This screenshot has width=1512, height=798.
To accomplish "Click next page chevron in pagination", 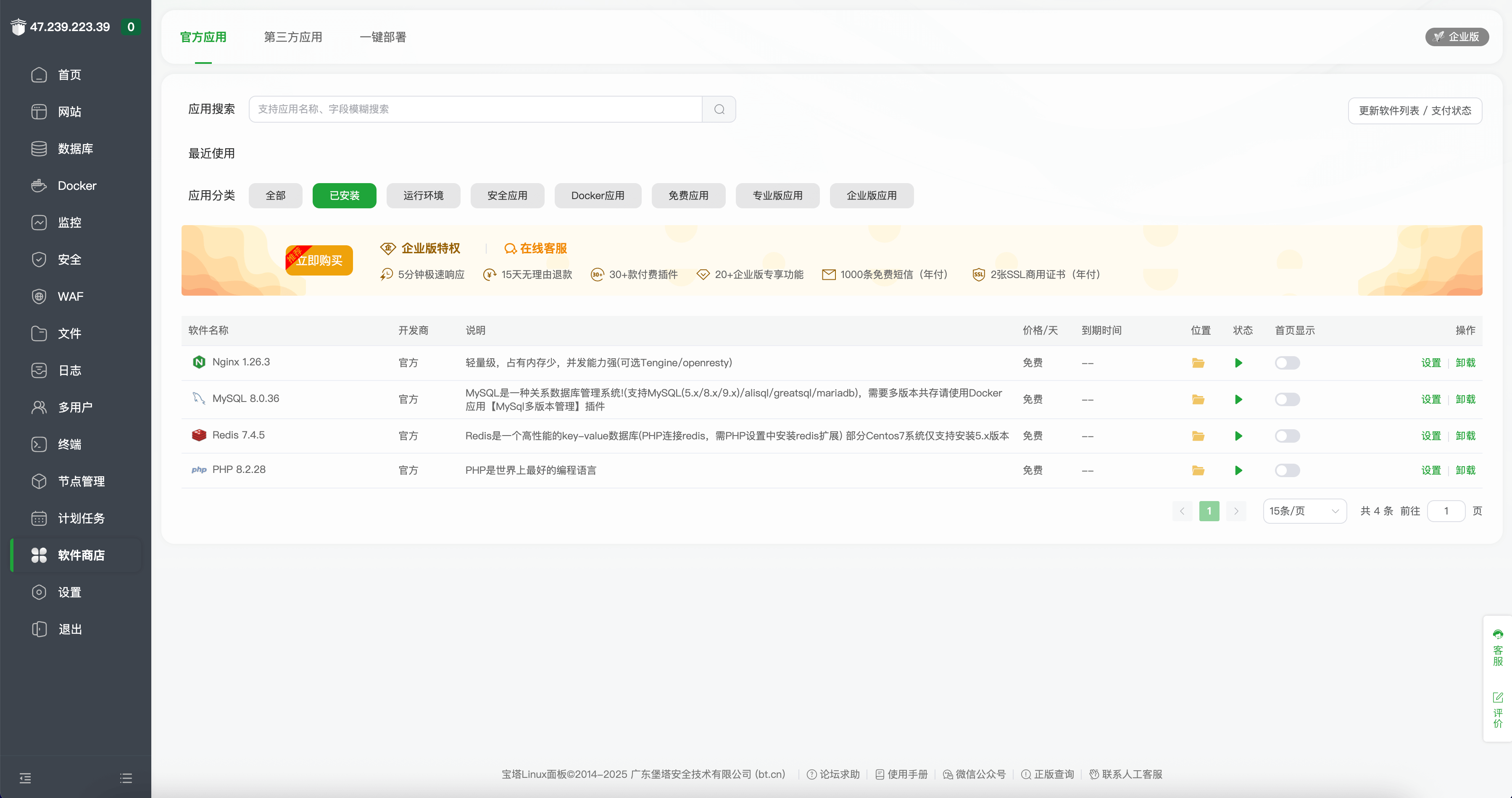I will (1236, 511).
